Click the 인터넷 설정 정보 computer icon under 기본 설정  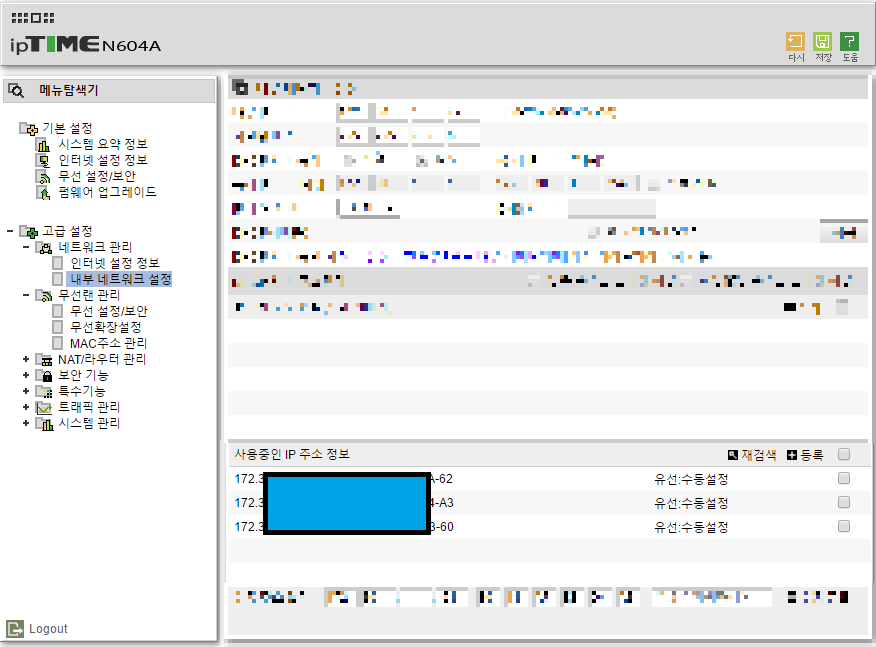[43, 161]
